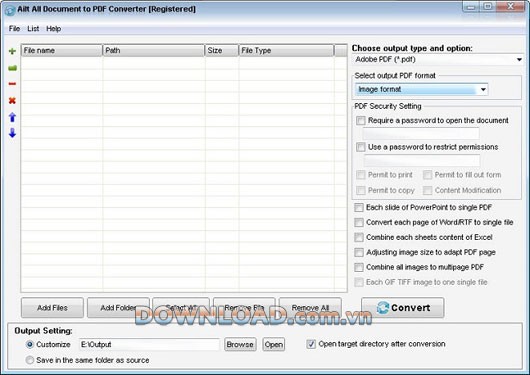Click the red X remove all icon
Image resolution: width=530 pixels, height=375 pixels.
pyautogui.click(x=12, y=100)
